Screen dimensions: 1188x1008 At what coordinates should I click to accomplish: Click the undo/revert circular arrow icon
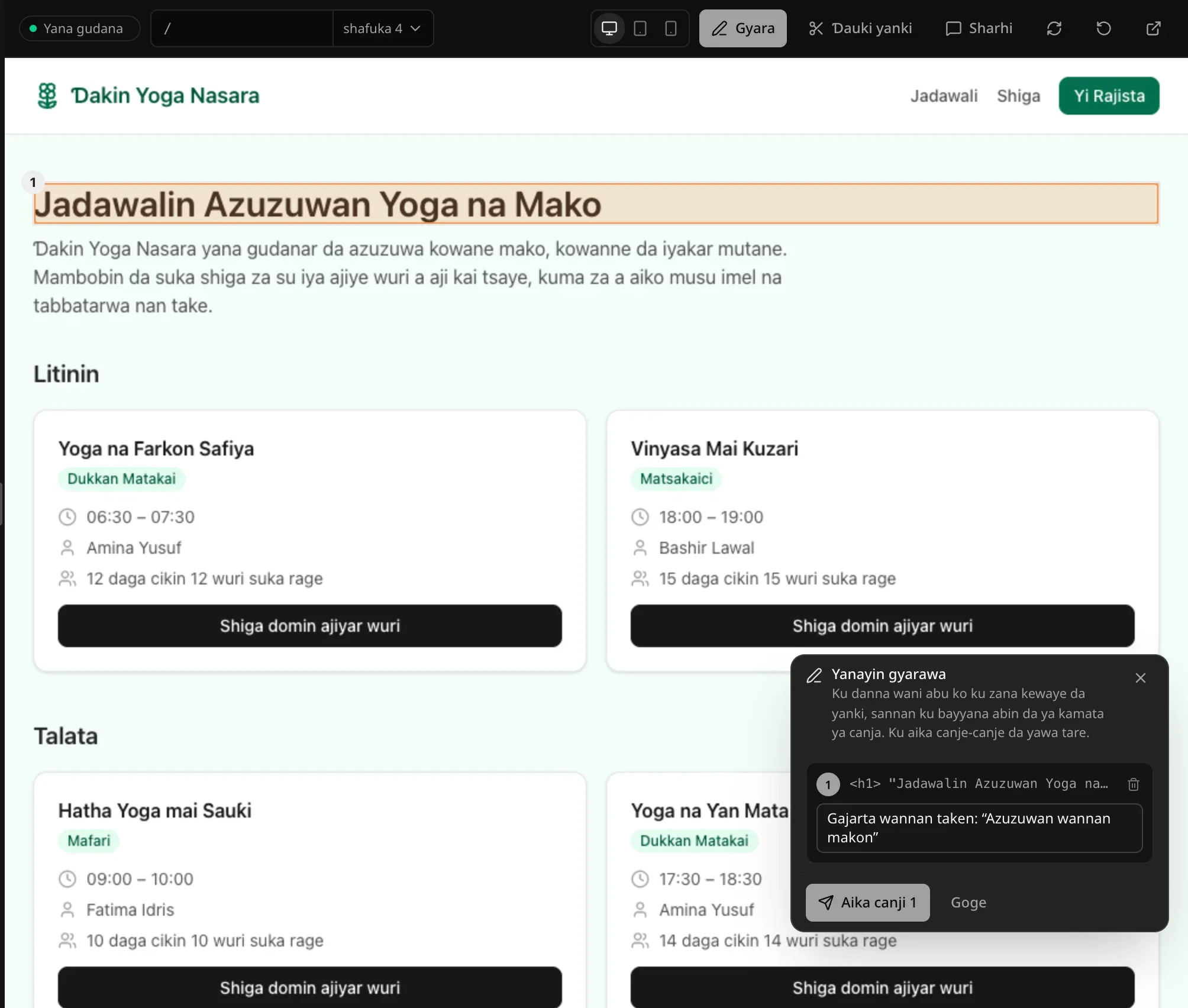point(1103,28)
